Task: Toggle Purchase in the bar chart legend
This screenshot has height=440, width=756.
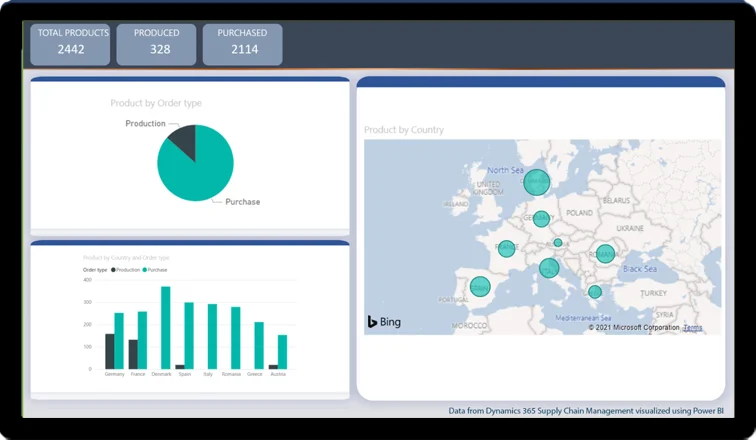Action: [154, 270]
